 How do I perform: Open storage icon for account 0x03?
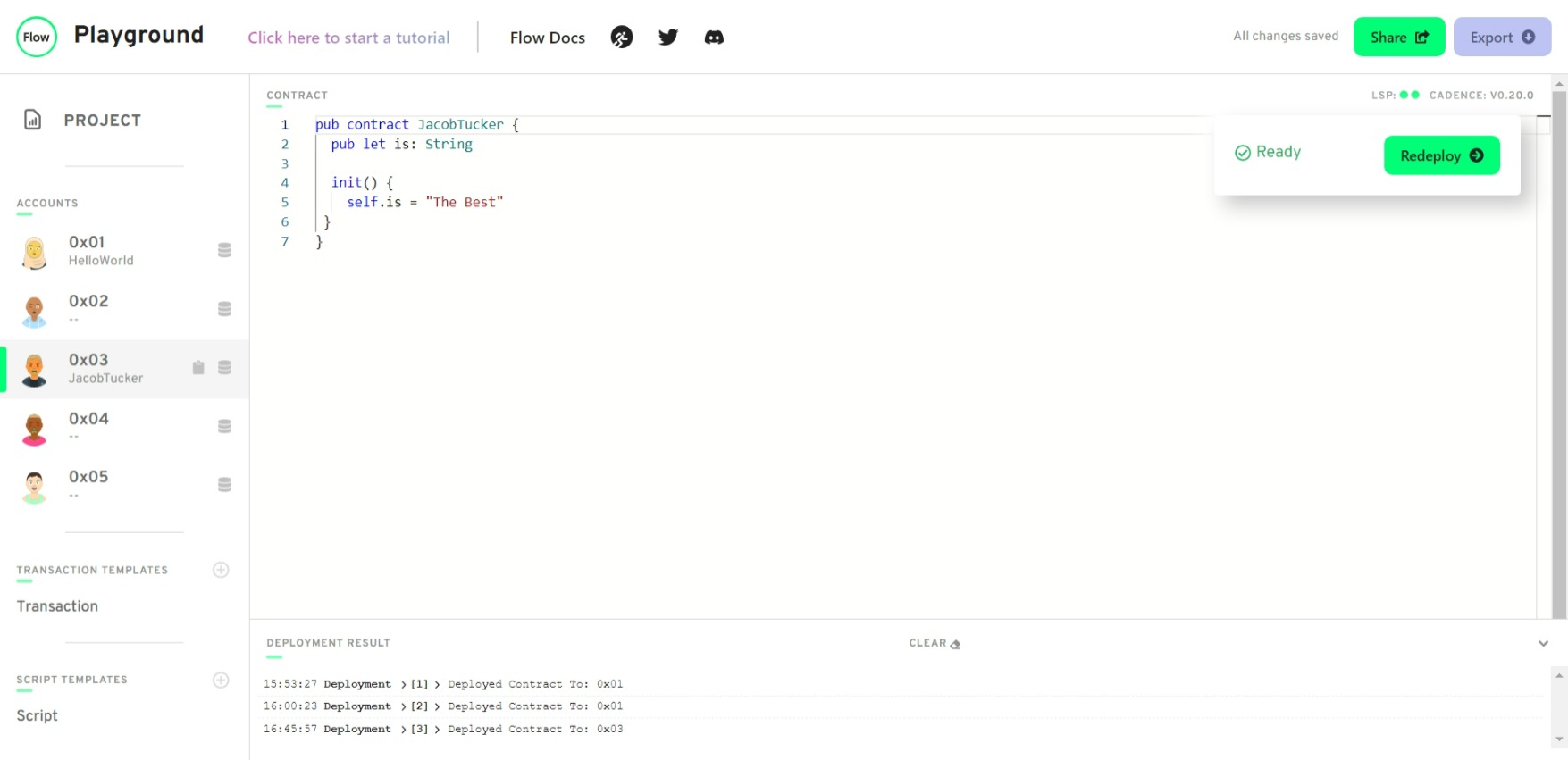point(225,367)
